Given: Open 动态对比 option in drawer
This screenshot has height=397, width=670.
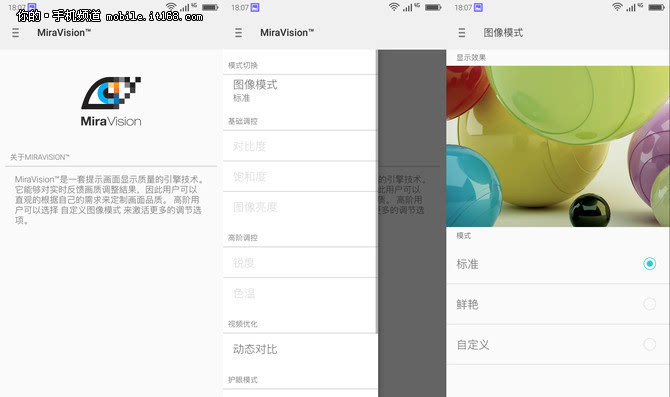Looking at the screenshot, I should coord(300,349).
